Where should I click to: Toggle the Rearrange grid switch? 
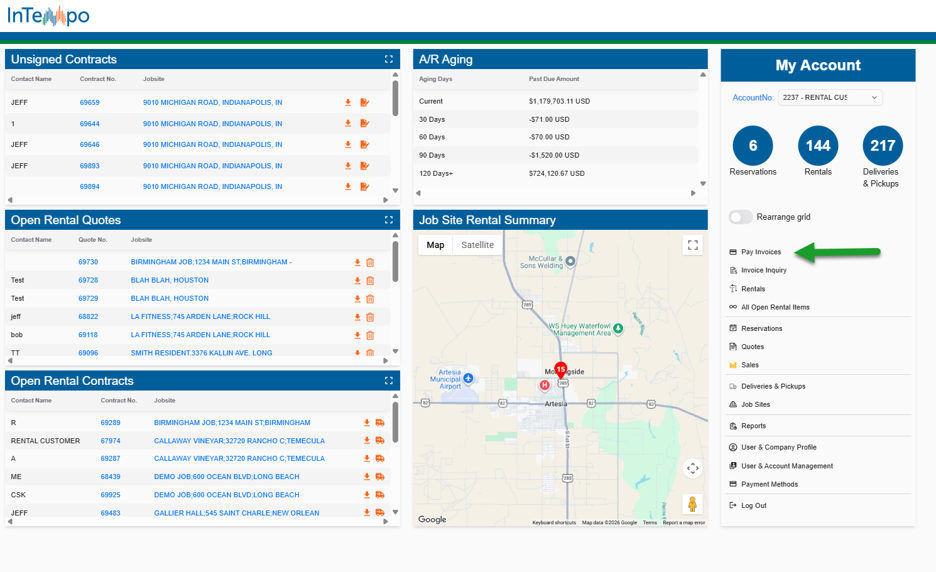(x=740, y=217)
